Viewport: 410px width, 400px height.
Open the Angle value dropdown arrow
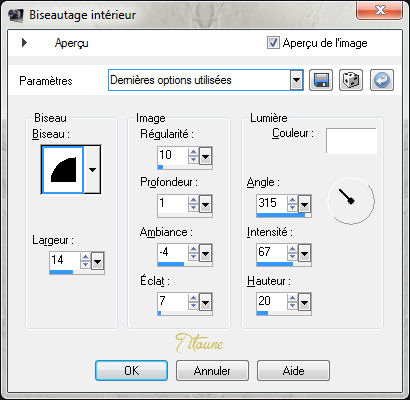(x=304, y=204)
